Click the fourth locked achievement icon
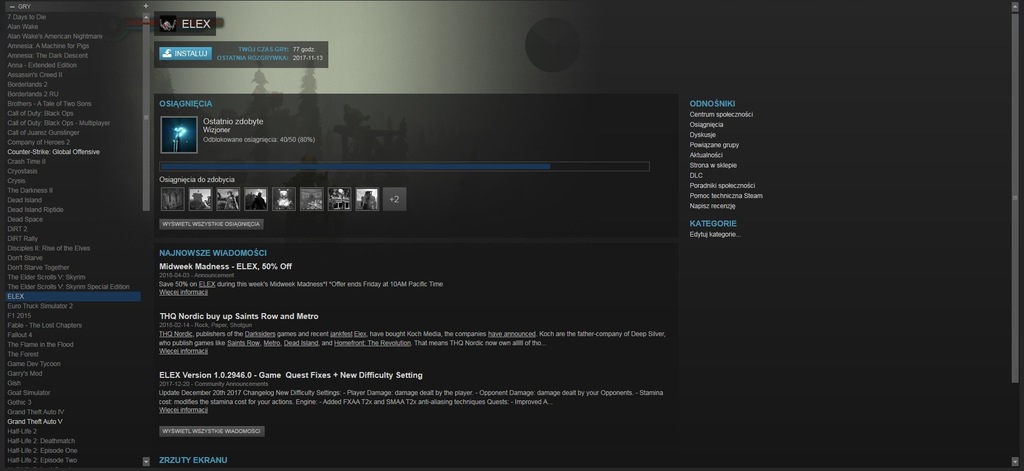Image resolution: width=1024 pixels, height=471 pixels. click(x=256, y=199)
